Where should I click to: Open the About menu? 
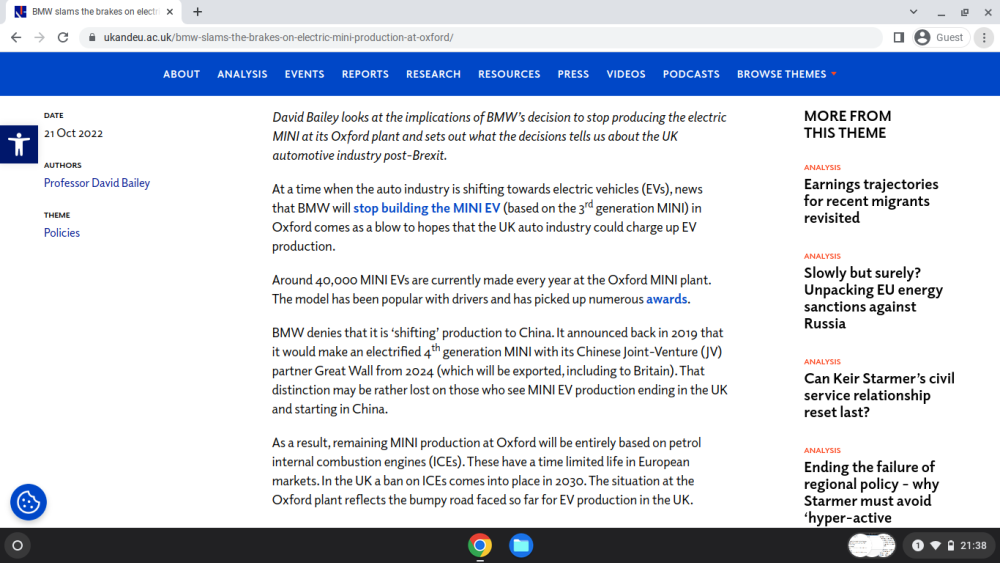[181, 74]
